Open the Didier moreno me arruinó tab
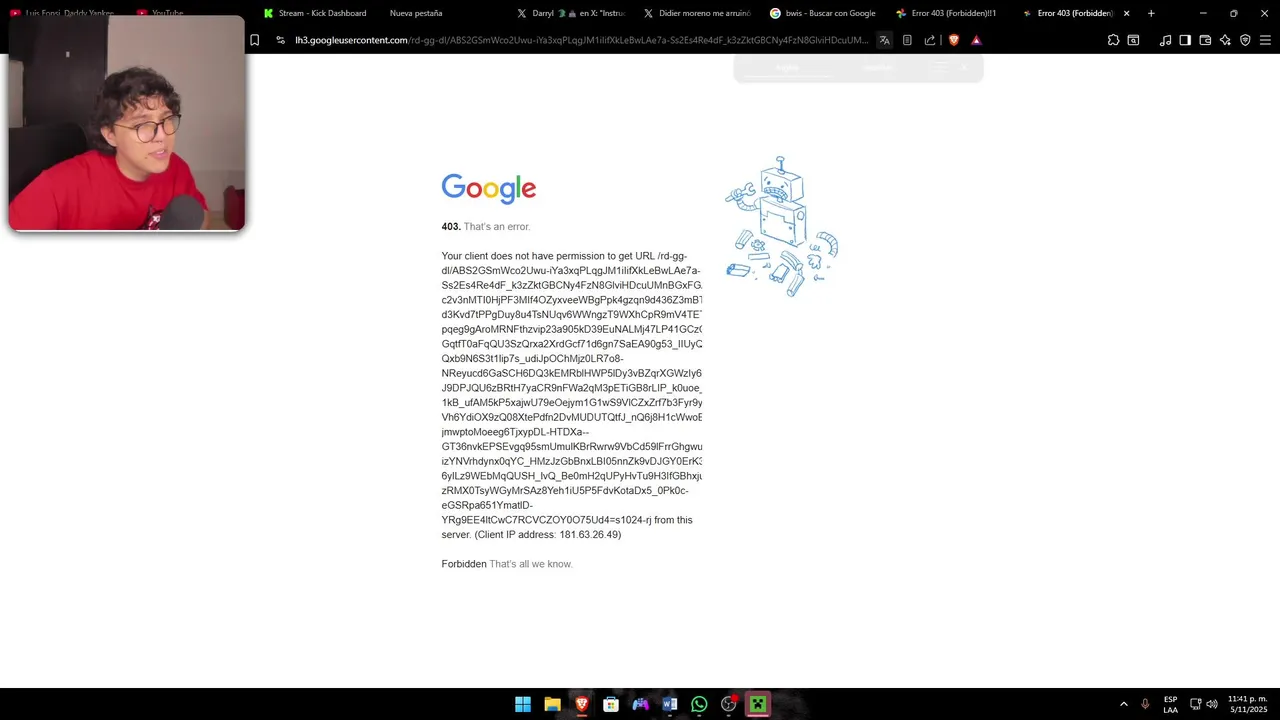Viewport: 1280px width, 720px height. pos(696,13)
